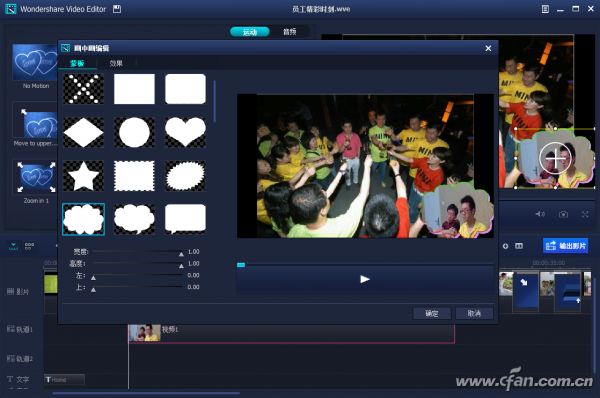
Task: Click the Wondershare Video Editor app logo
Action: pos(11,9)
